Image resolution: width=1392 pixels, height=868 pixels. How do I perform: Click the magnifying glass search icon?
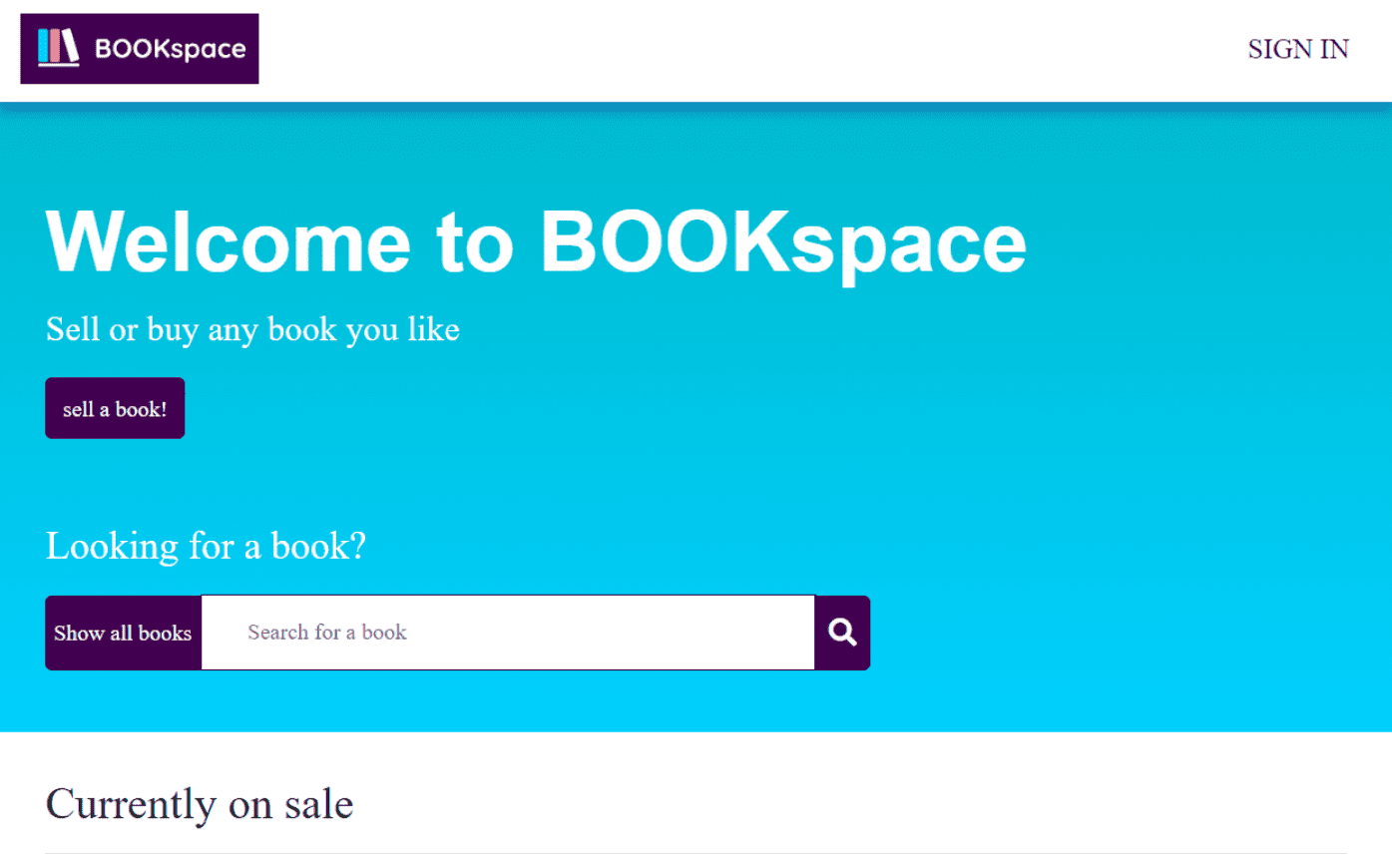click(842, 633)
